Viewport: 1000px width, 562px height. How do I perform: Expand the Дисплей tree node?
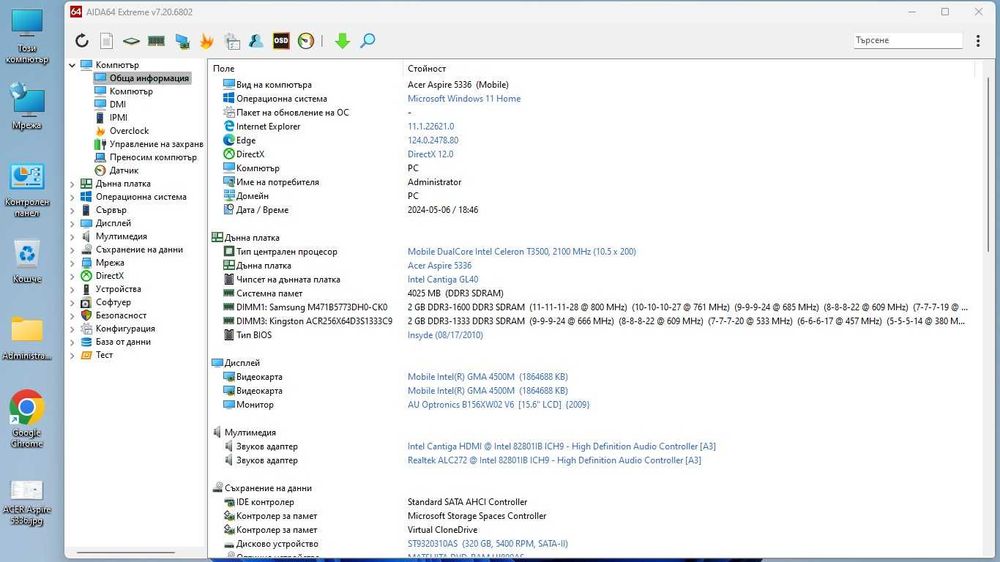coord(72,223)
